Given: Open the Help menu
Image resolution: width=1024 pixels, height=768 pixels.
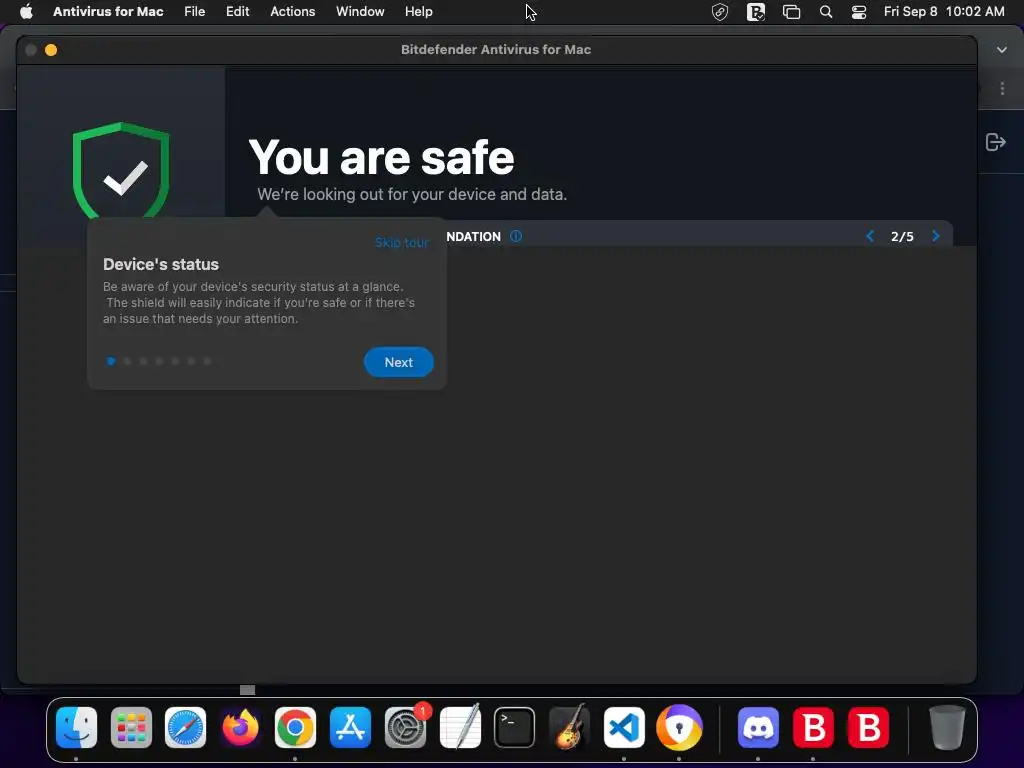Looking at the screenshot, I should click(x=419, y=11).
